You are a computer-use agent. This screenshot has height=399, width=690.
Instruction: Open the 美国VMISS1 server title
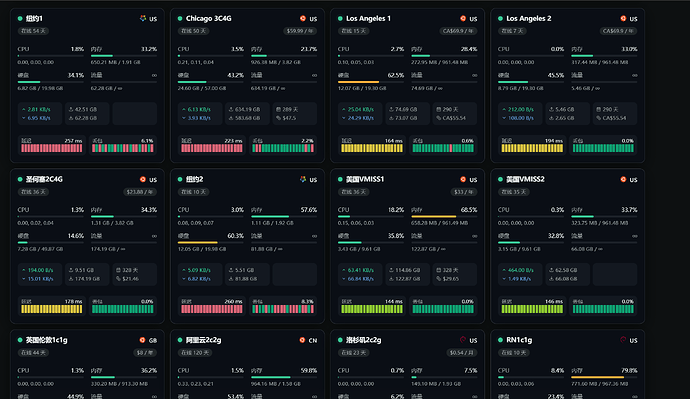[x=365, y=179]
